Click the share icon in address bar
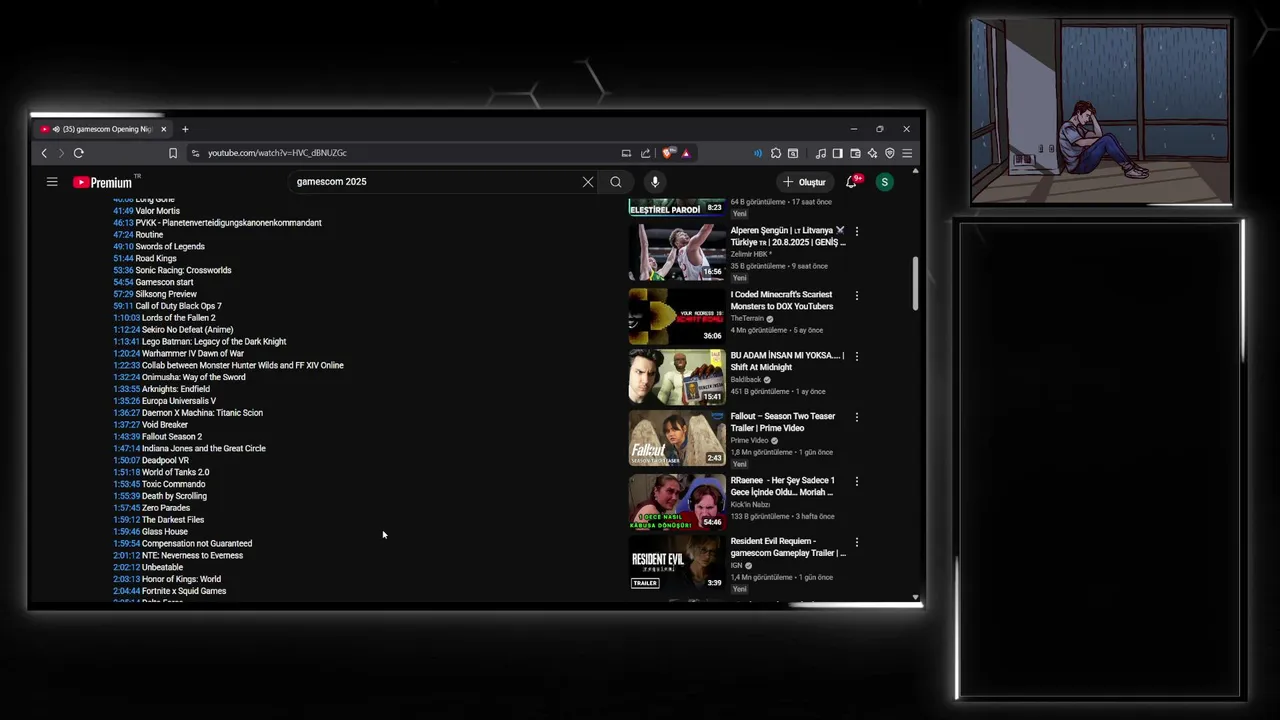This screenshot has width=1280, height=720. tap(645, 153)
